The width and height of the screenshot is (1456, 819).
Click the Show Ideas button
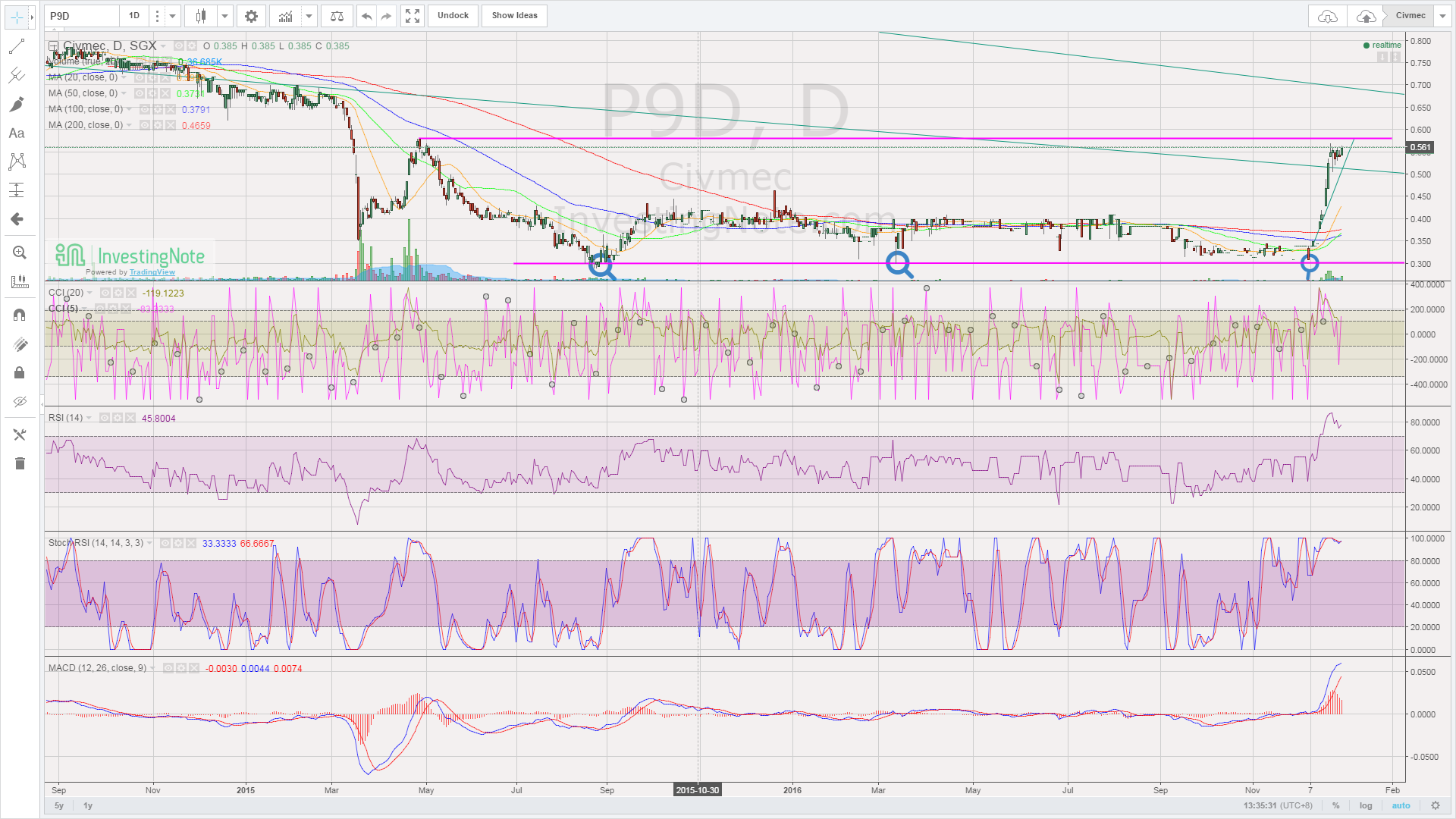514,16
